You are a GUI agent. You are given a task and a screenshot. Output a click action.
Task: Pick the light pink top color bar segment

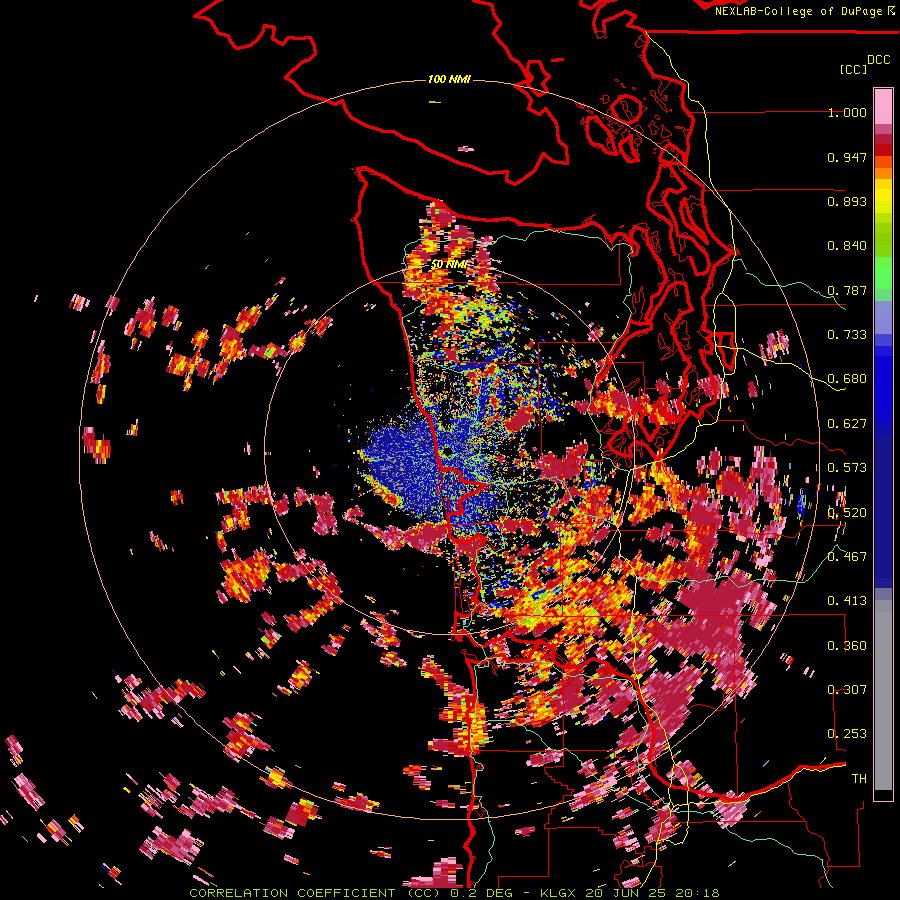(x=883, y=106)
